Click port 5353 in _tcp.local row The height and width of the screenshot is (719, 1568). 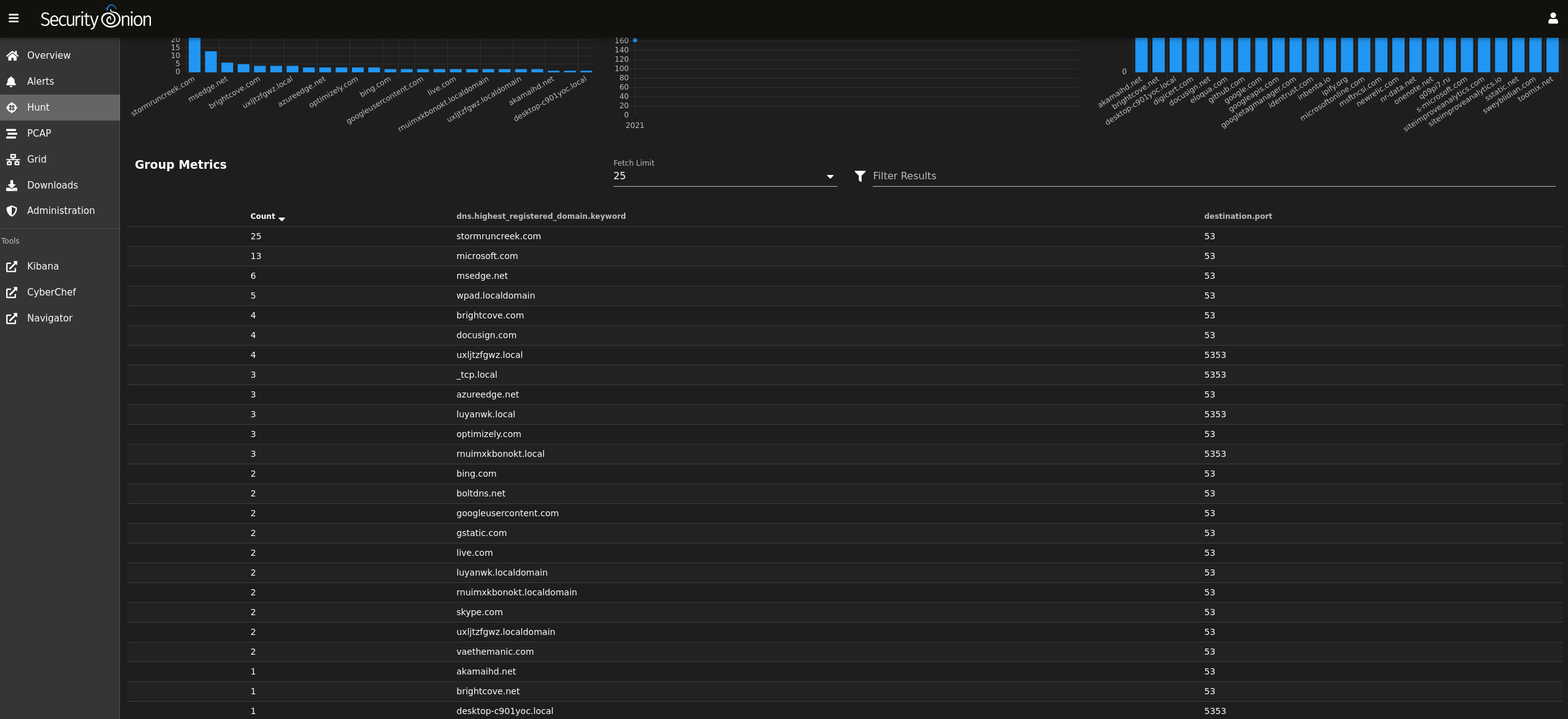click(1215, 375)
